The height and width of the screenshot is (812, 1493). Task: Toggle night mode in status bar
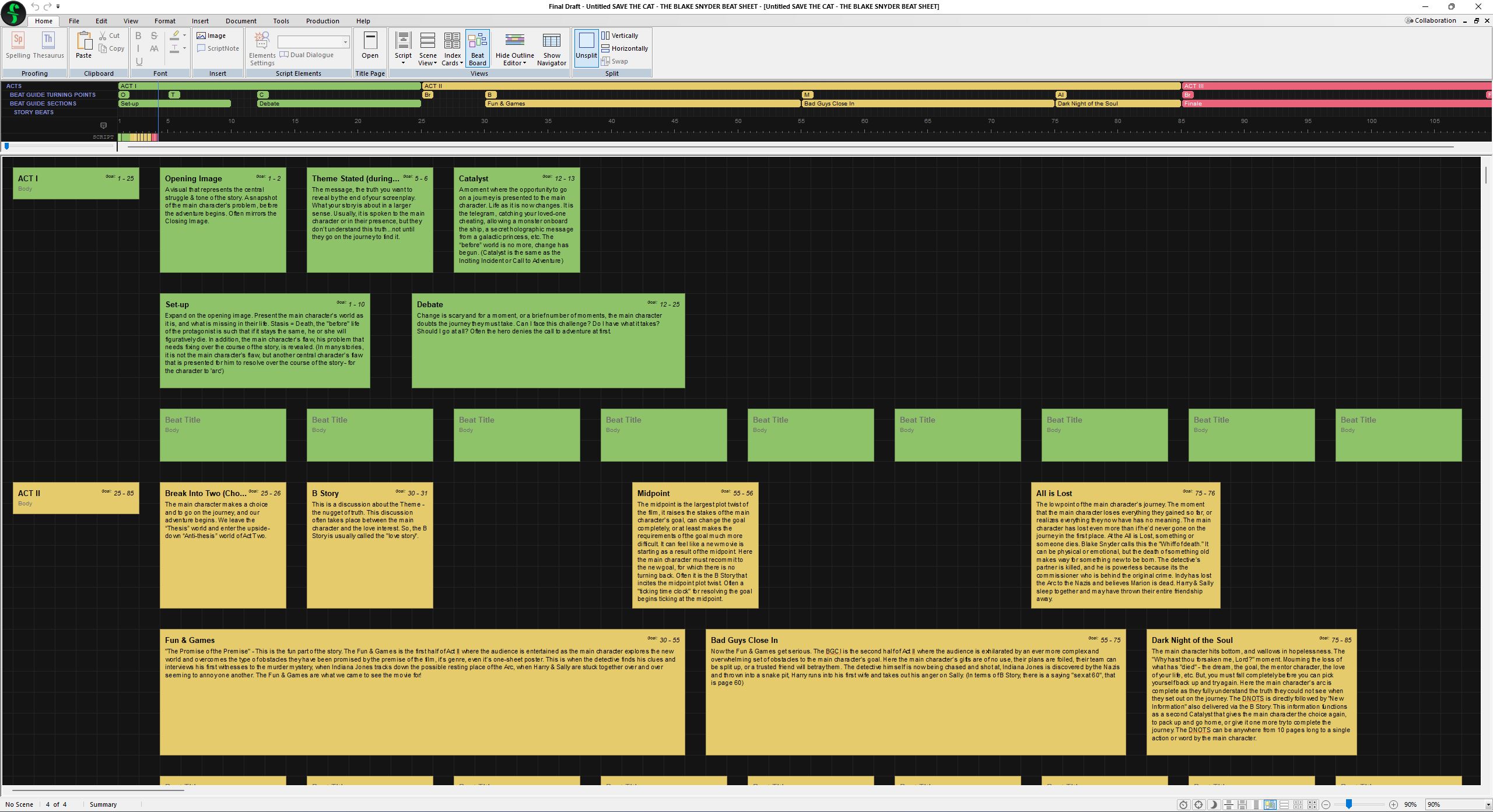tap(1215, 804)
